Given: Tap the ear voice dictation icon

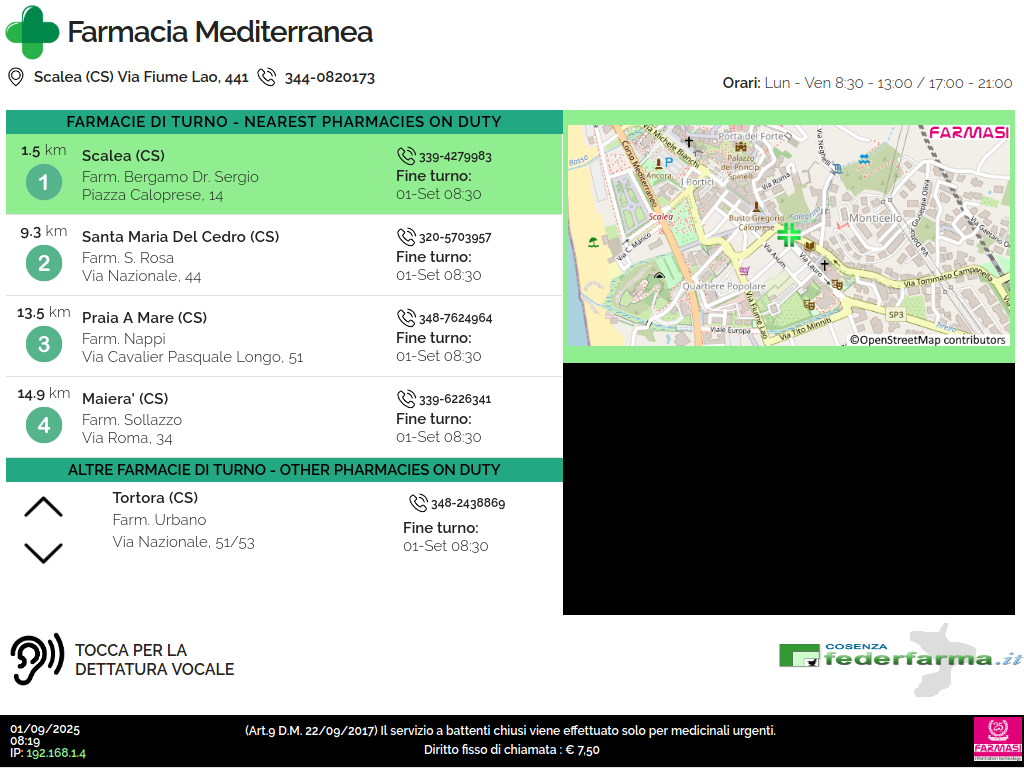Looking at the screenshot, I should 36,659.
